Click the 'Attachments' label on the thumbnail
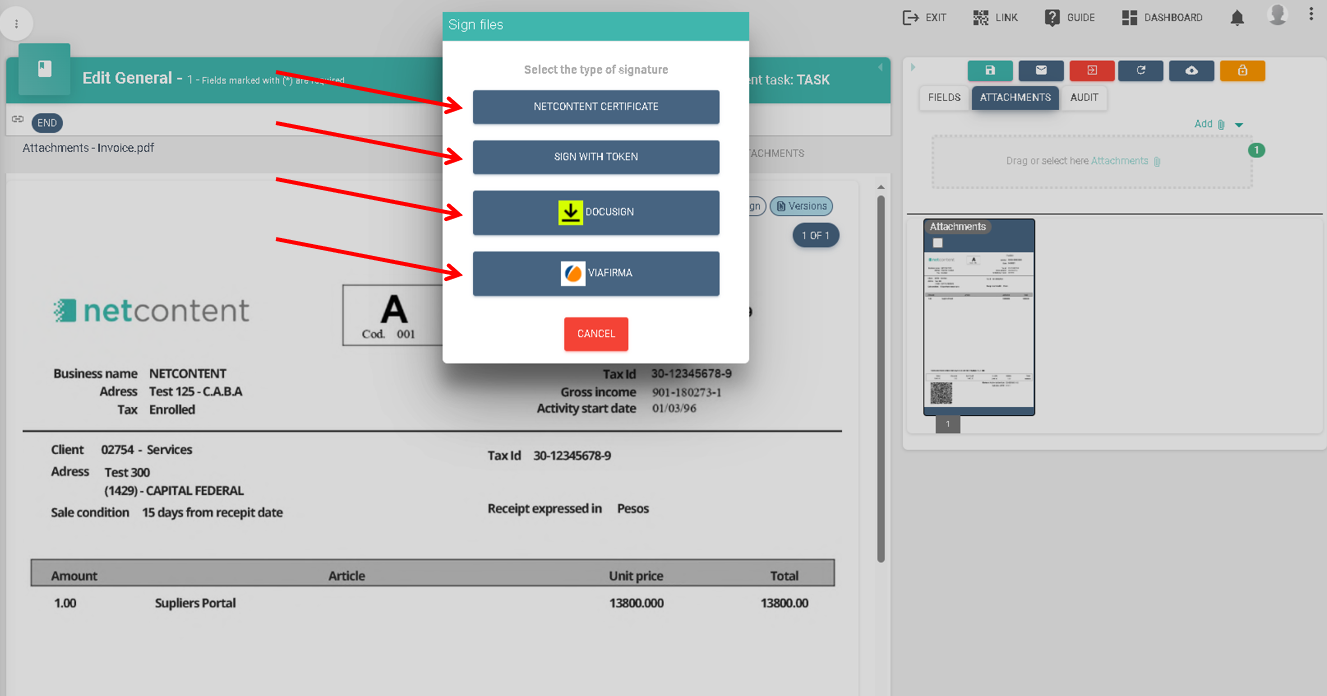The height and width of the screenshot is (696, 1327). tap(958, 227)
